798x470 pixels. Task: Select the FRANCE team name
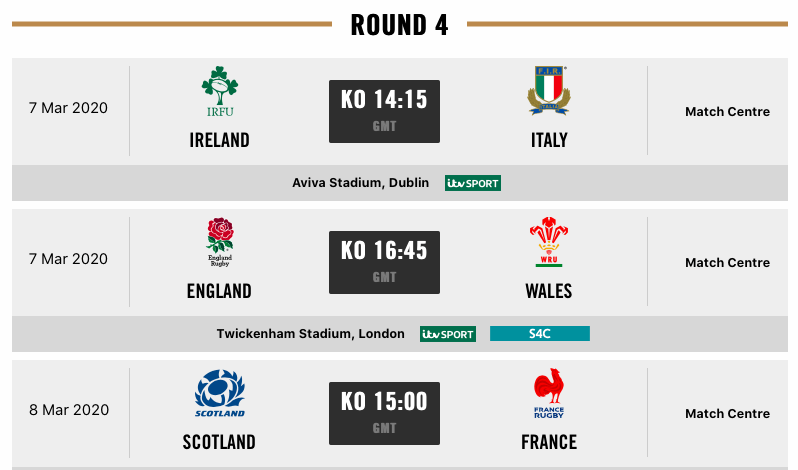coord(549,442)
